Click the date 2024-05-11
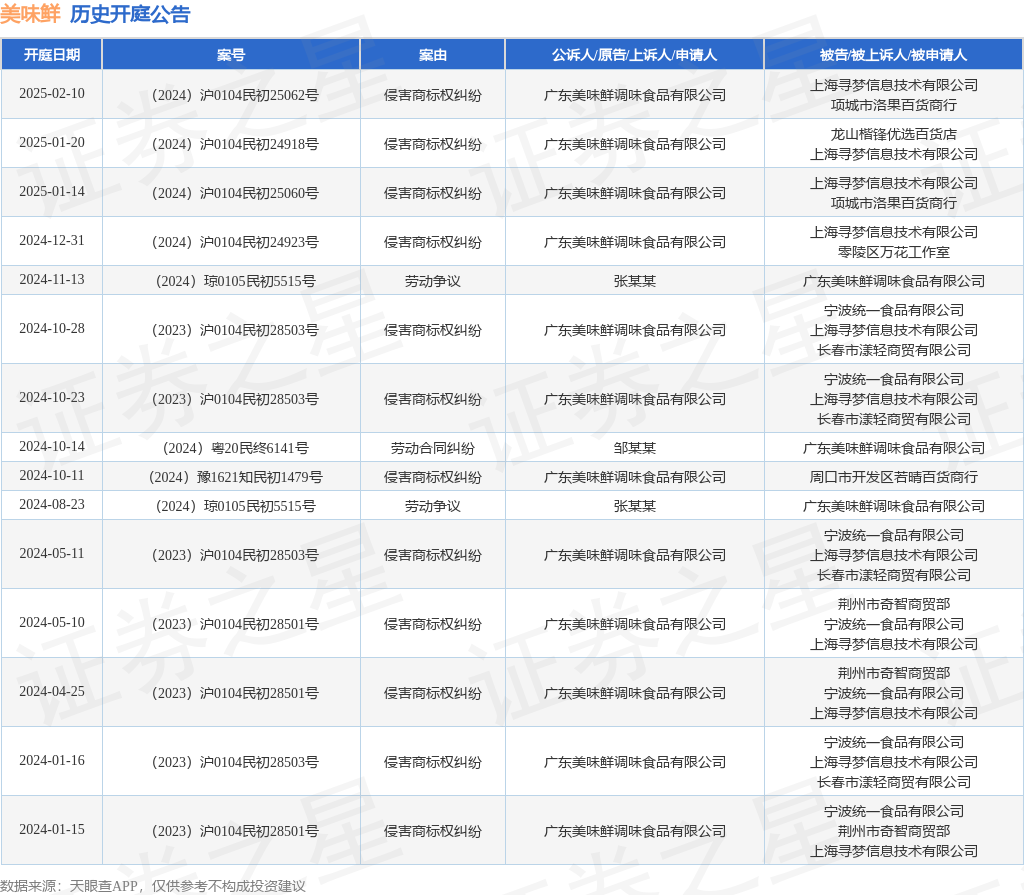 pyautogui.click(x=52, y=553)
